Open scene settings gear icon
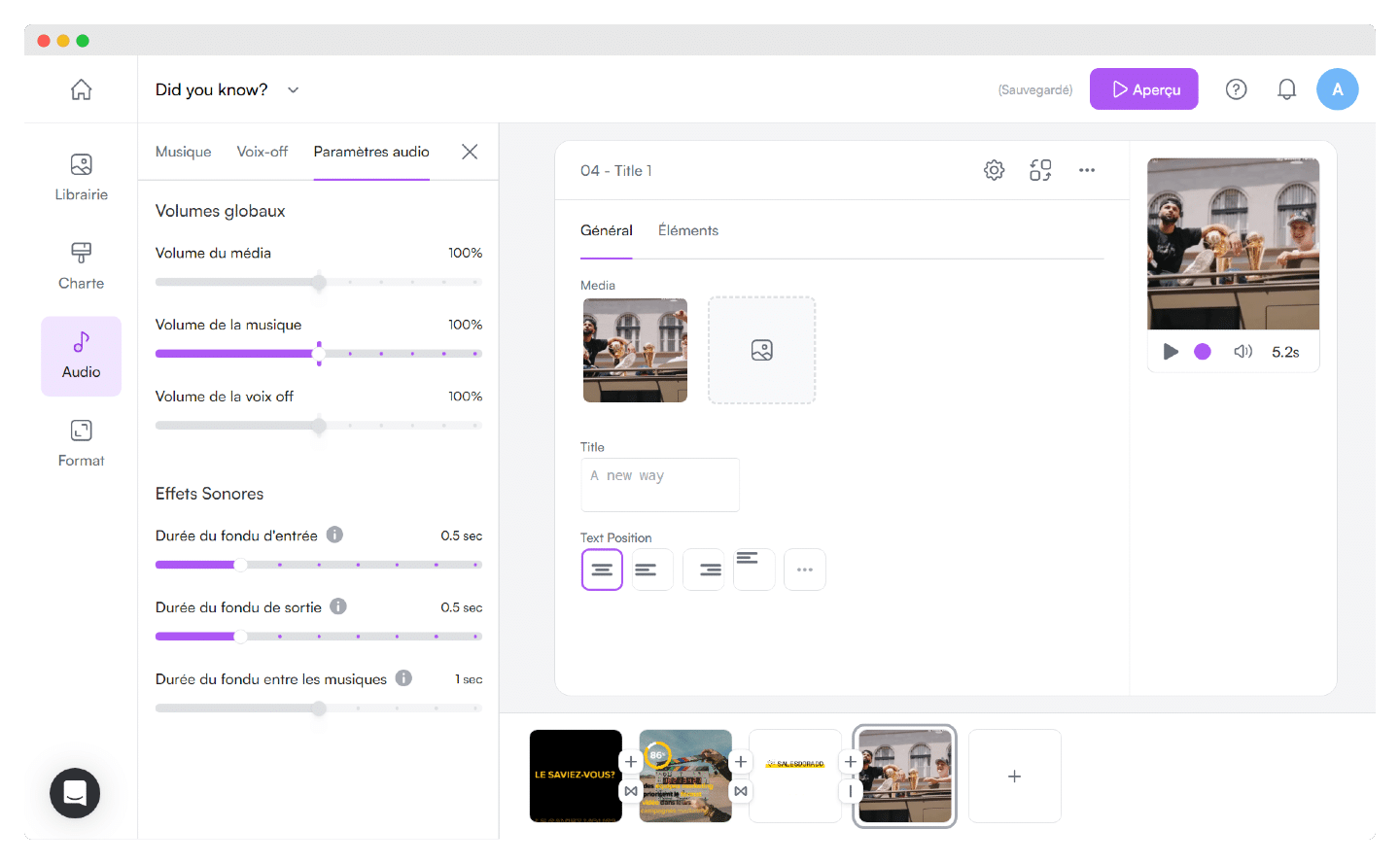 point(994,170)
